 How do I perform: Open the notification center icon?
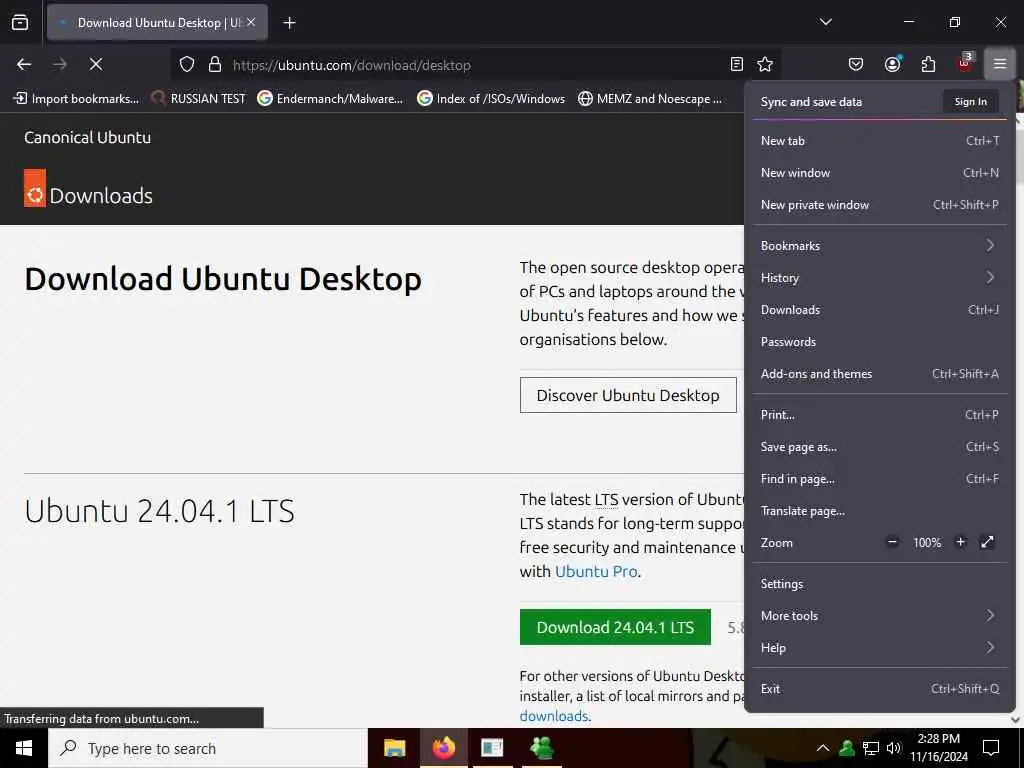click(991, 748)
